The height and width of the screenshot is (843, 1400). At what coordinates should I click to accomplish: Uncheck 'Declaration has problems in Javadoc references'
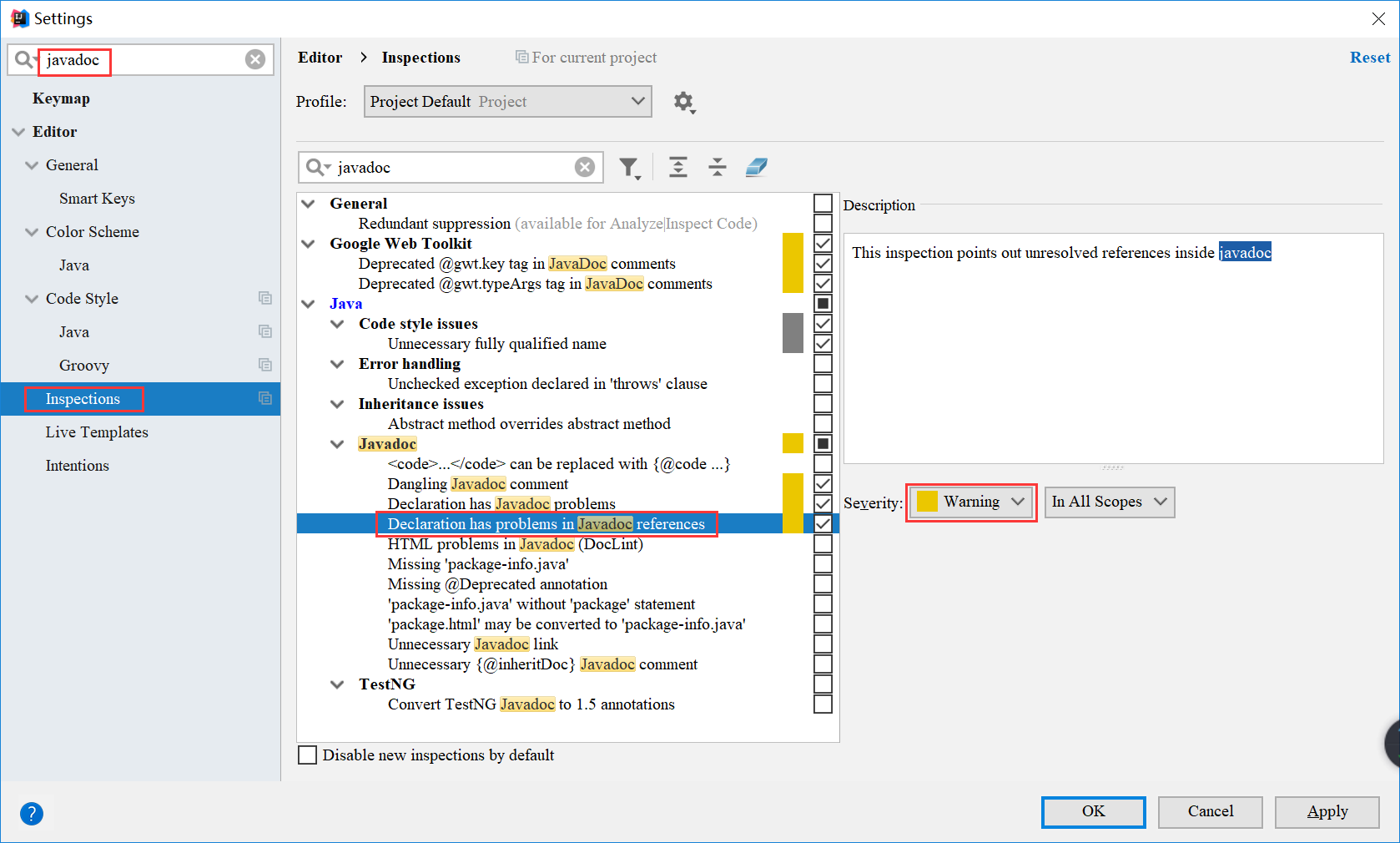(823, 523)
